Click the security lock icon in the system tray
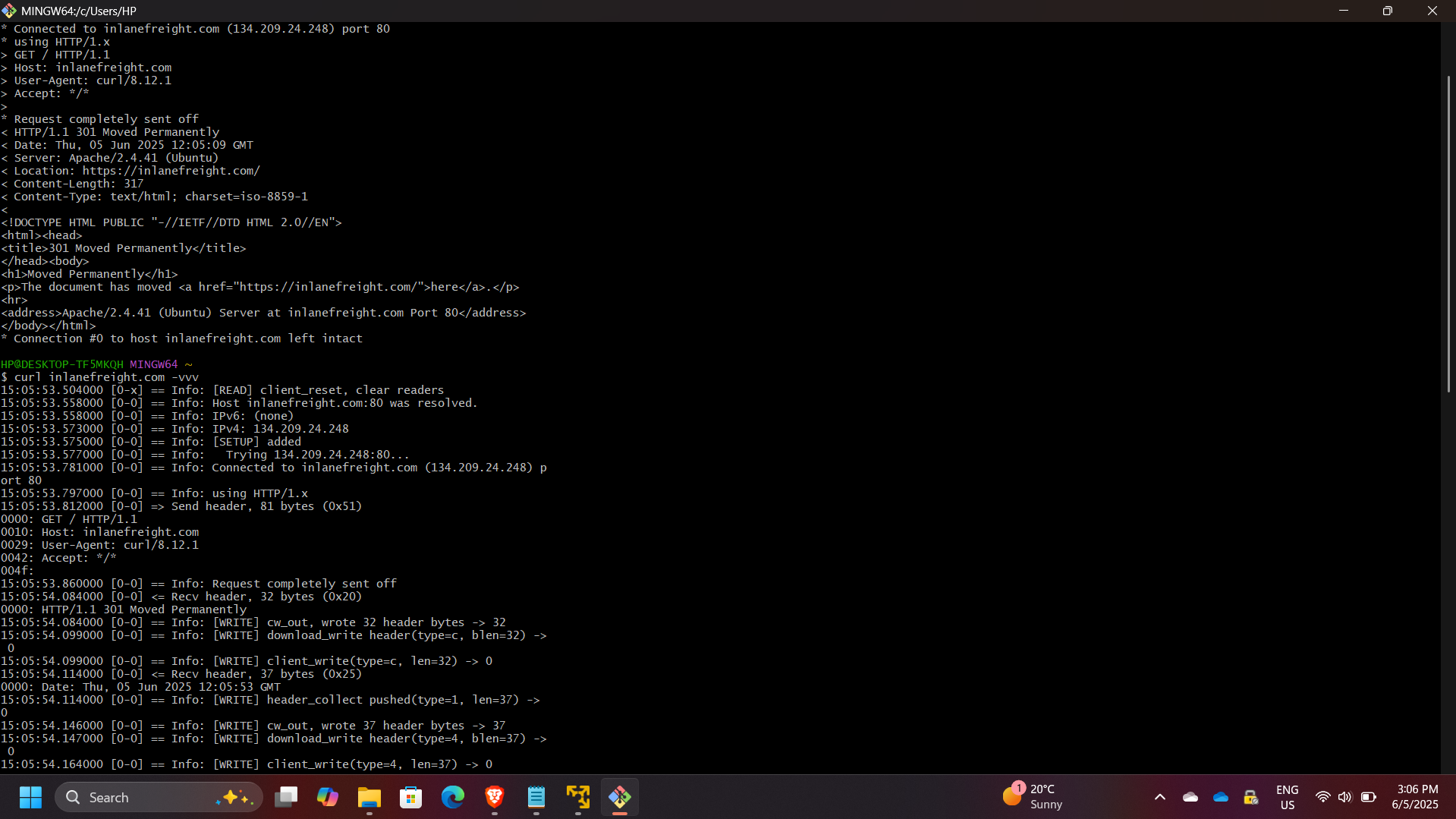Viewport: 1456px width, 819px height. (x=1250, y=798)
